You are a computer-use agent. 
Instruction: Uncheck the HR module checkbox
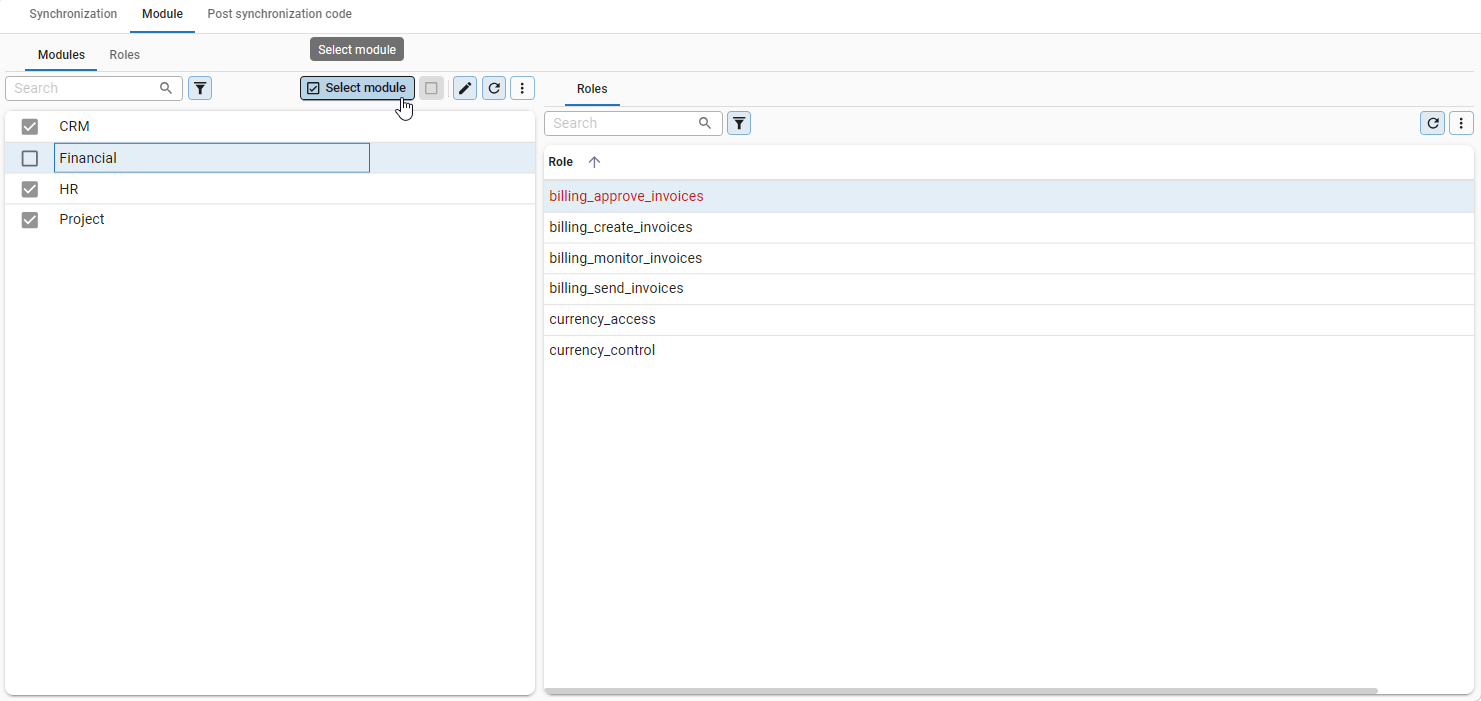pos(30,189)
